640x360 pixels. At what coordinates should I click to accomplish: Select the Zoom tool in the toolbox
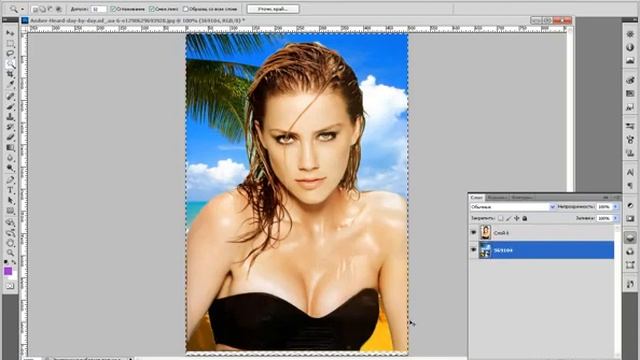click(x=10, y=253)
